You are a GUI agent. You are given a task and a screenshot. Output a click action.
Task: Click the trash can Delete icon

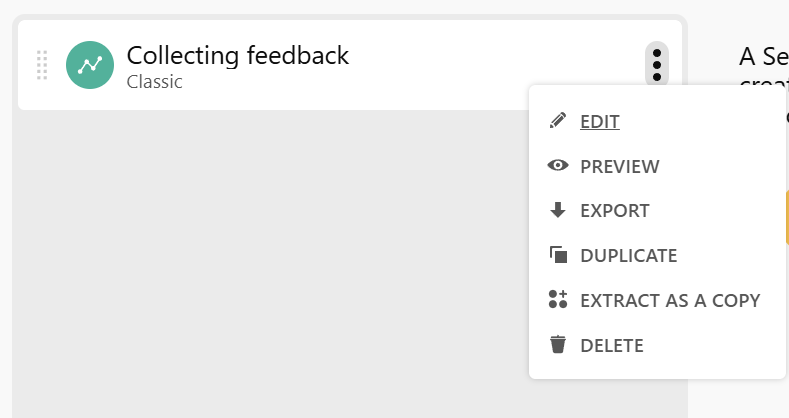[558, 345]
